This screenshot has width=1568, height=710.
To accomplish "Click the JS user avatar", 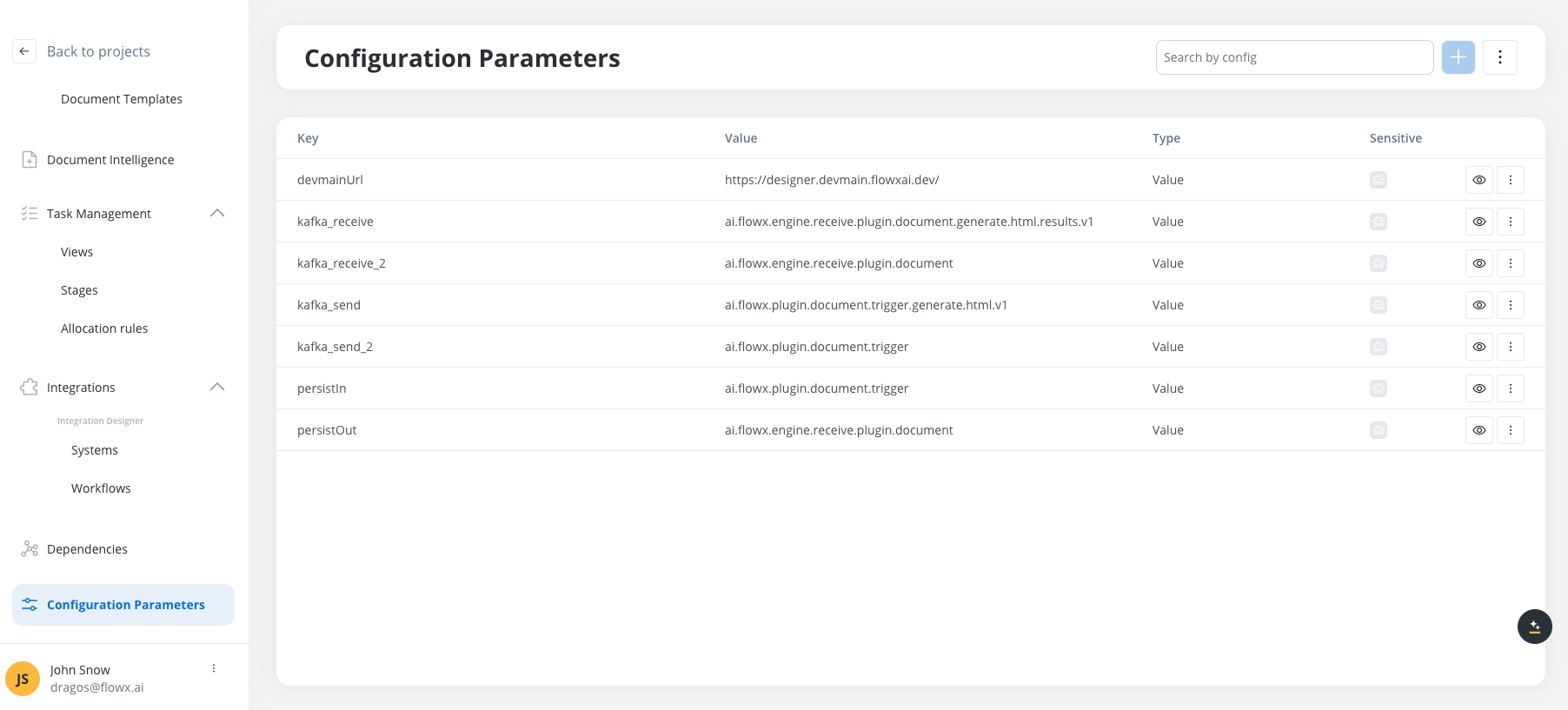I will (x=23, y=679).
